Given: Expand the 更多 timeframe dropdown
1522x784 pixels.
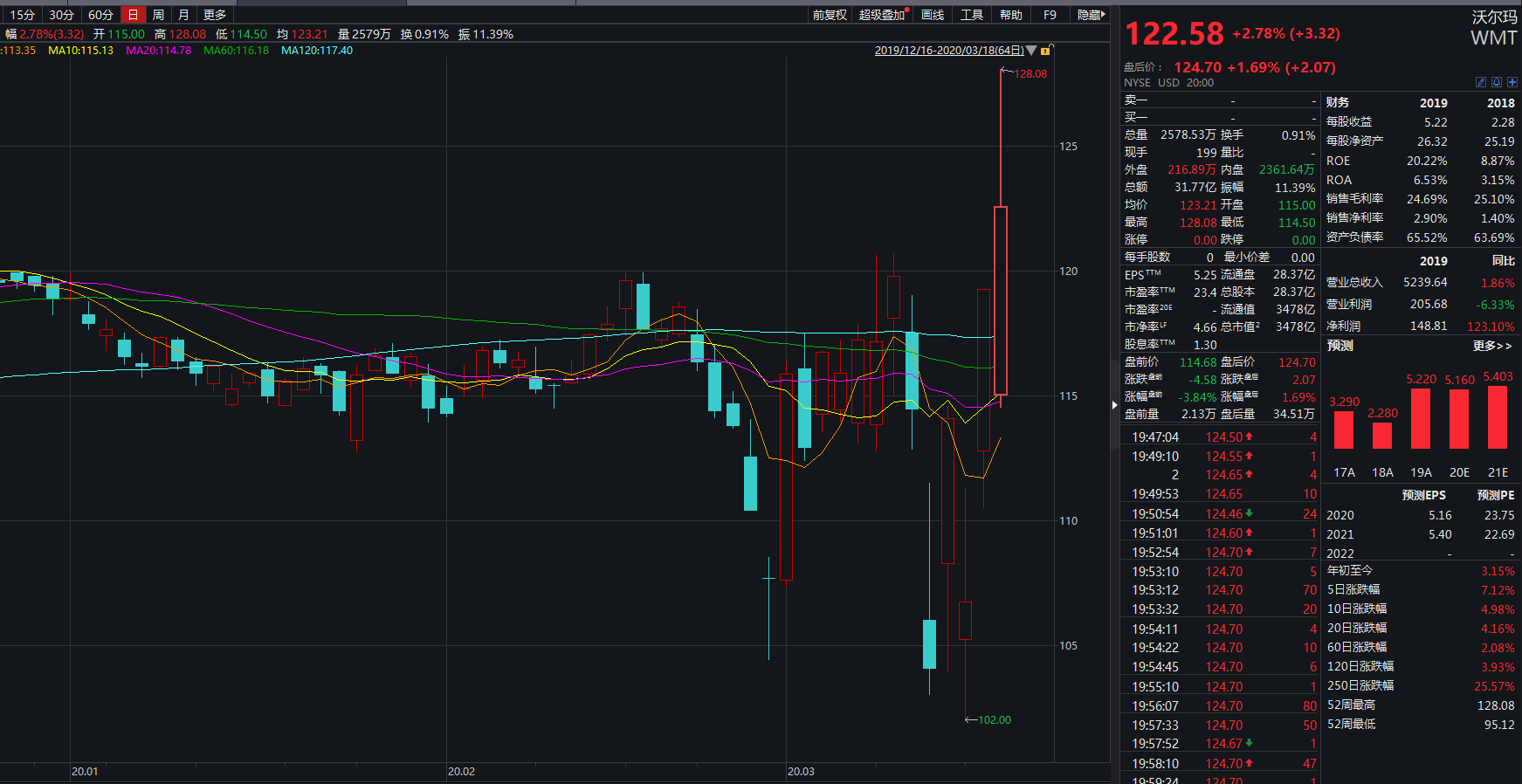Looking at the screenshot, I should pyautogui.click(x=215, y=15).
